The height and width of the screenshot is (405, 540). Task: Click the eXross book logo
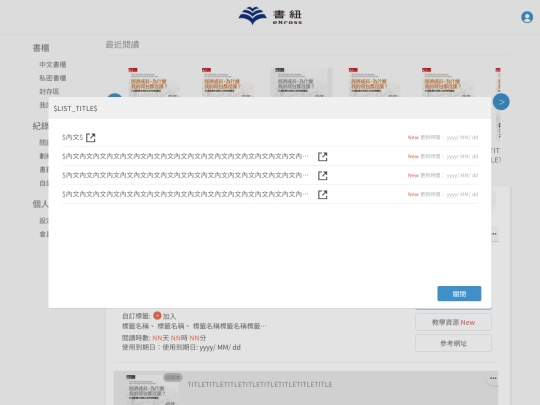[x=270, y=16]
